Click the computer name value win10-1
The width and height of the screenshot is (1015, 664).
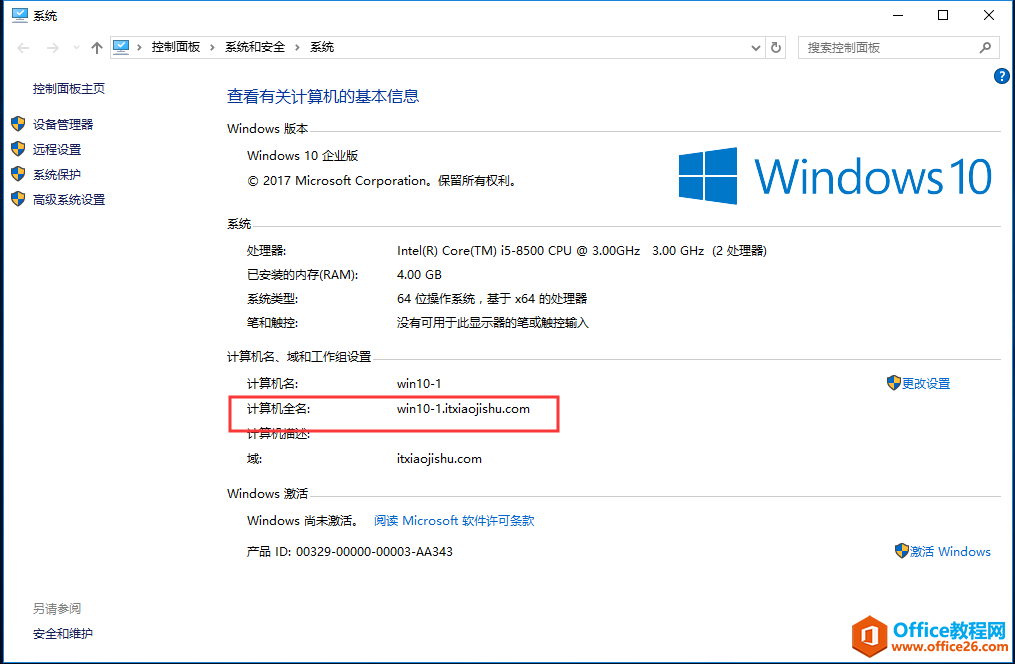point(419,384)
